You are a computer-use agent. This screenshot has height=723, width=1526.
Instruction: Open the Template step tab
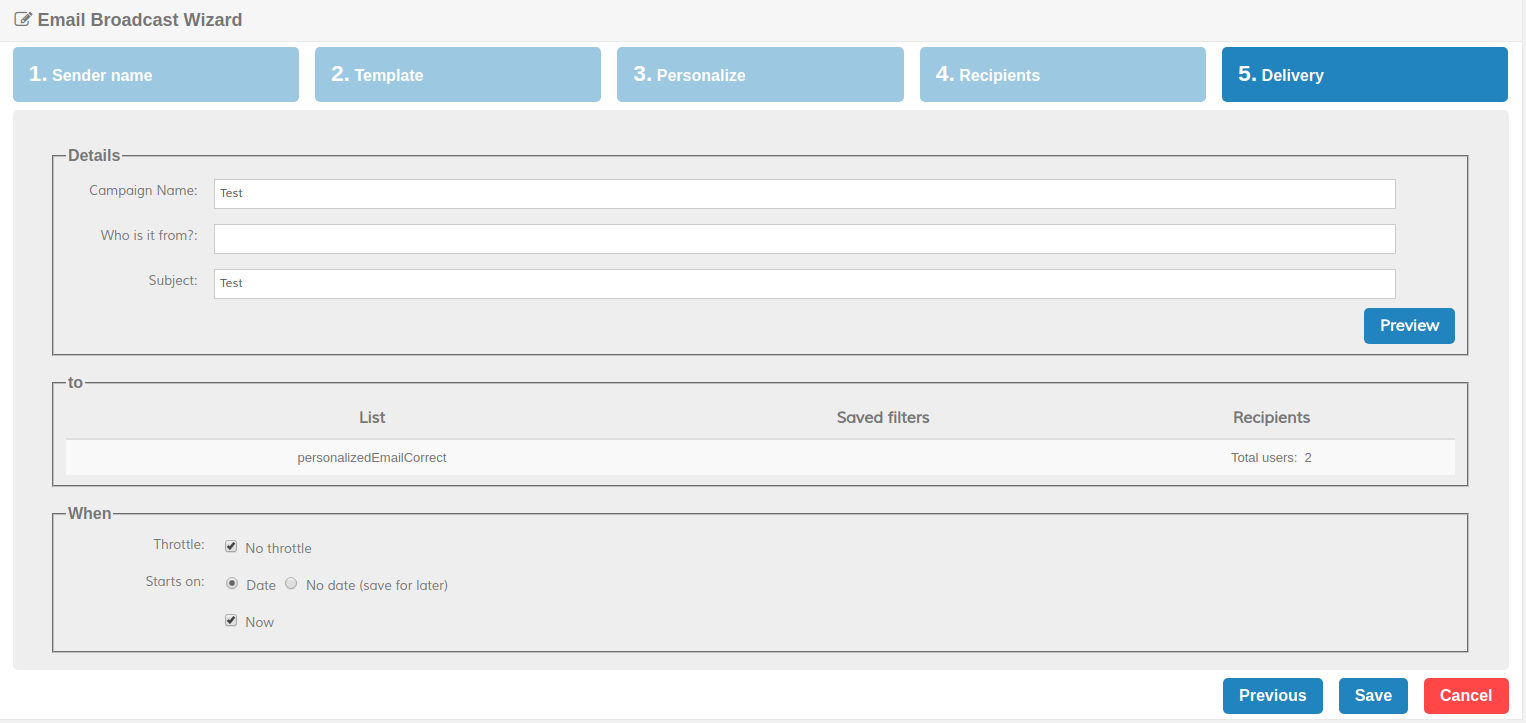pyautogui.click(x=458, y=75)
